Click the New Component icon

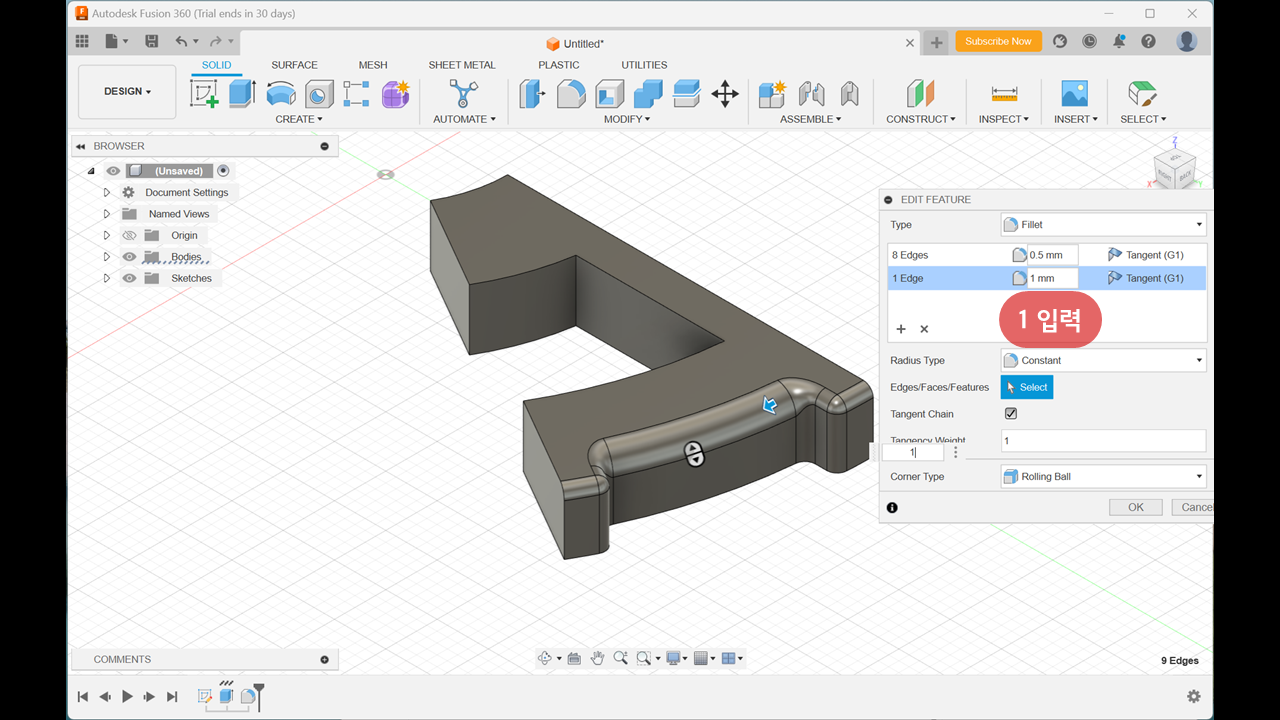click(x=772, y=94)
